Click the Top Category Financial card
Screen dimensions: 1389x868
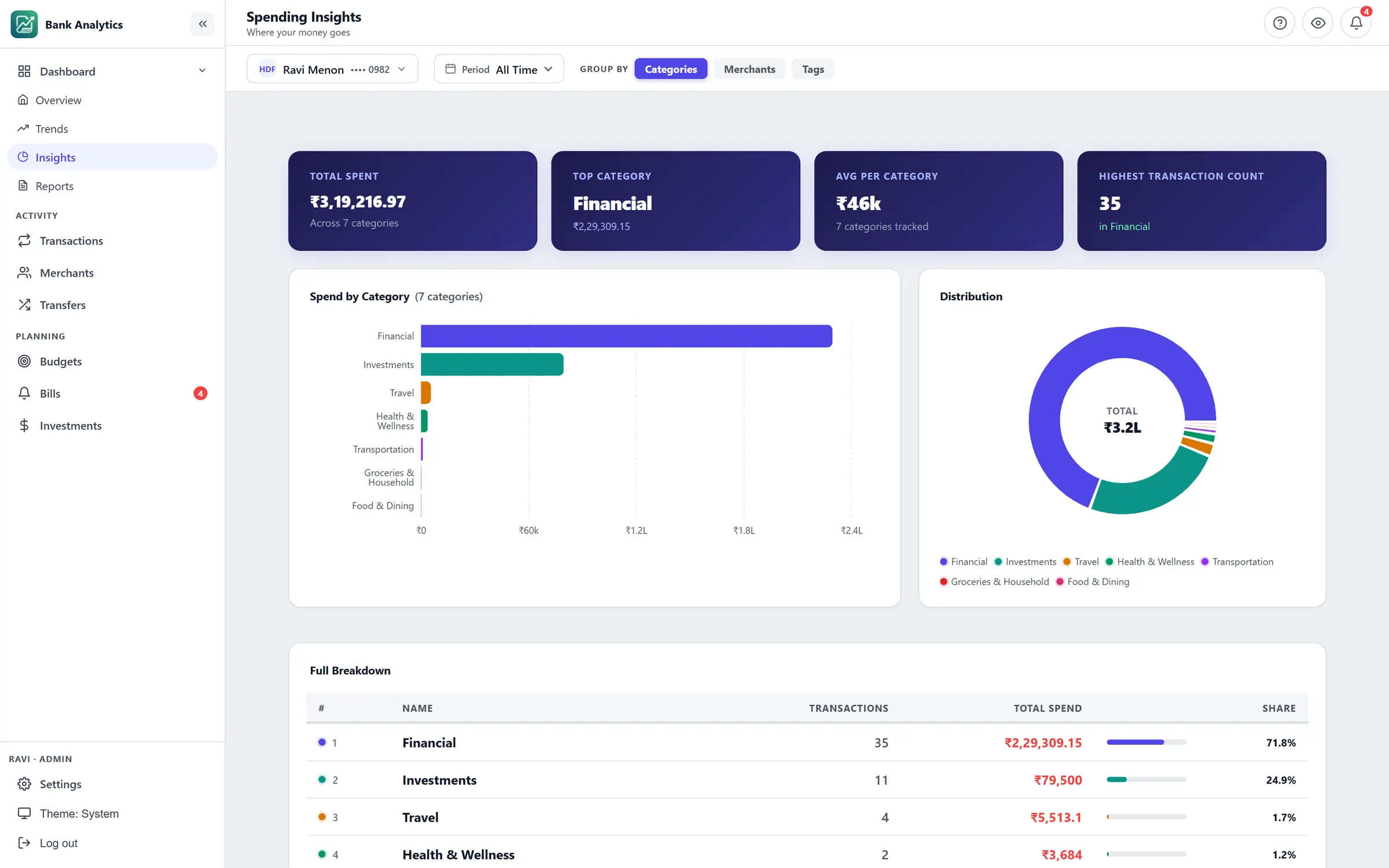click(x=675, y=201)
